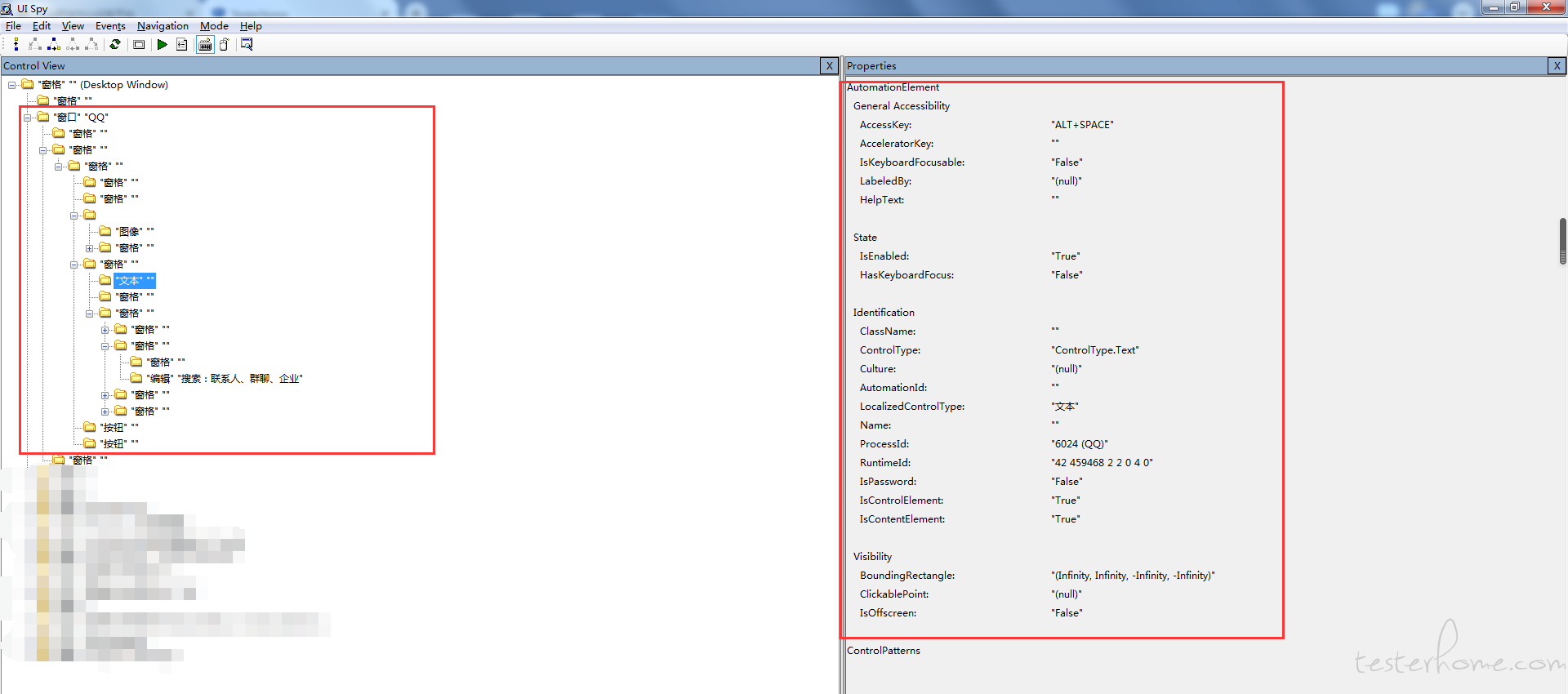Select the "图像" tree item
1568x694 pixels.
pos(135,232)
